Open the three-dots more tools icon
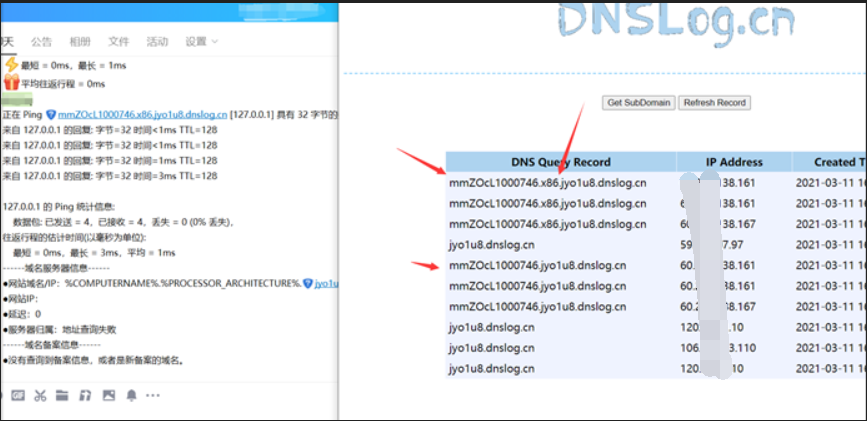The height and width of the screenshot is (421, 867). click(x=154, y=395)
